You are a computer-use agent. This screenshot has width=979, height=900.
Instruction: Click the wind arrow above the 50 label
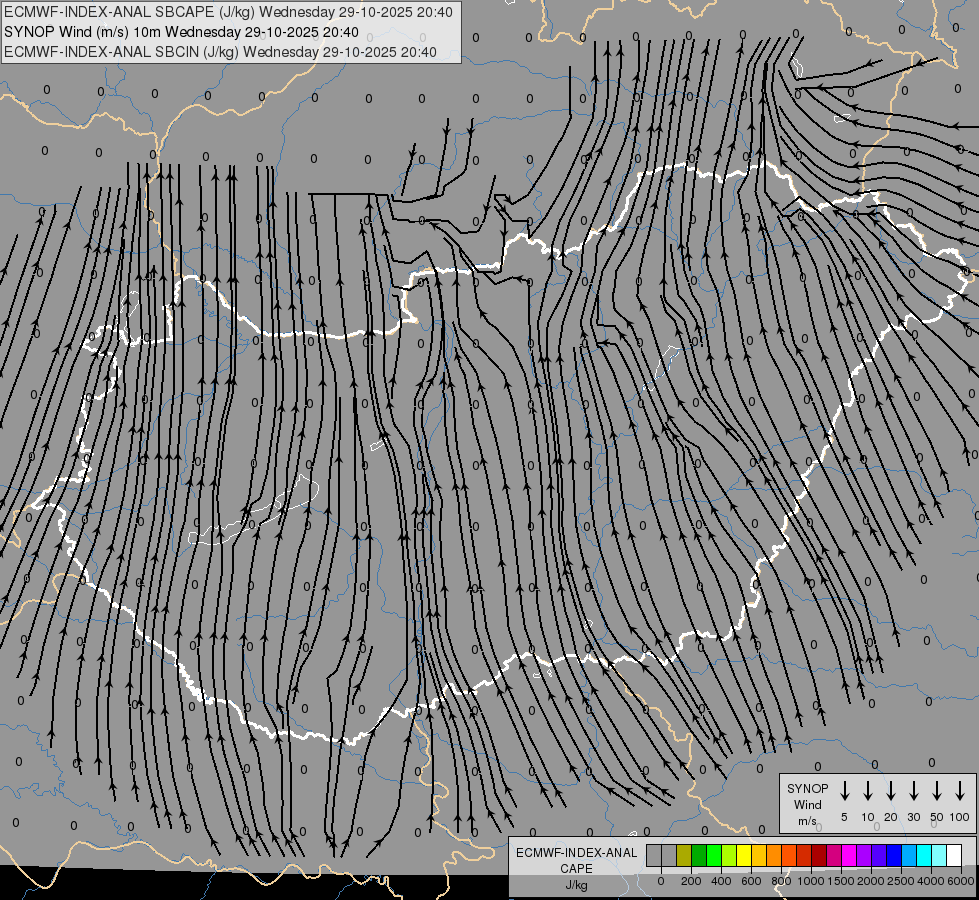pyautogui.click(x=937, y=791)
